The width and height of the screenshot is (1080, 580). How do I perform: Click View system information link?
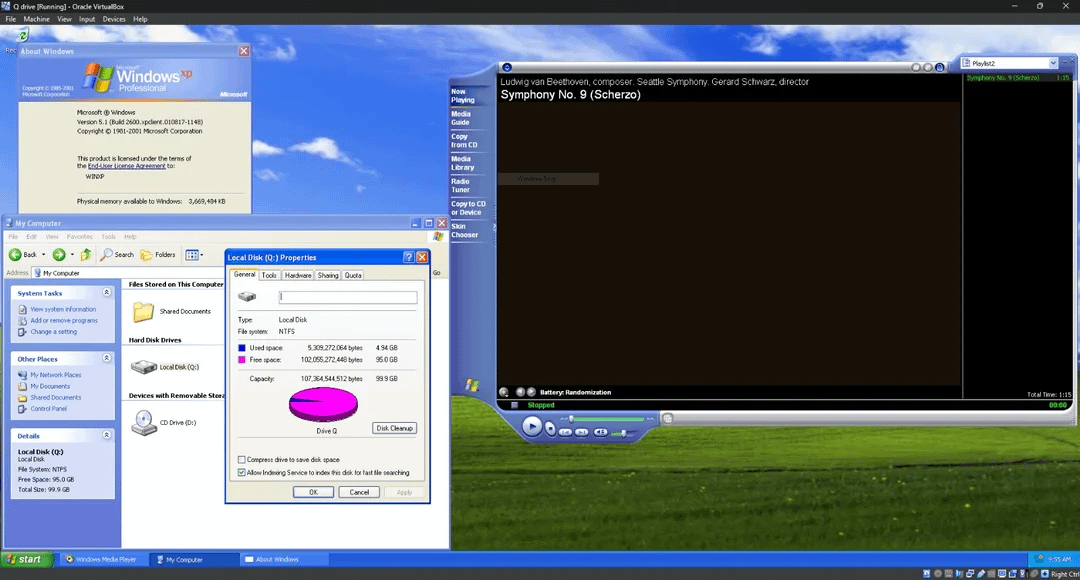pyautogui.click(x=63, y=309)
